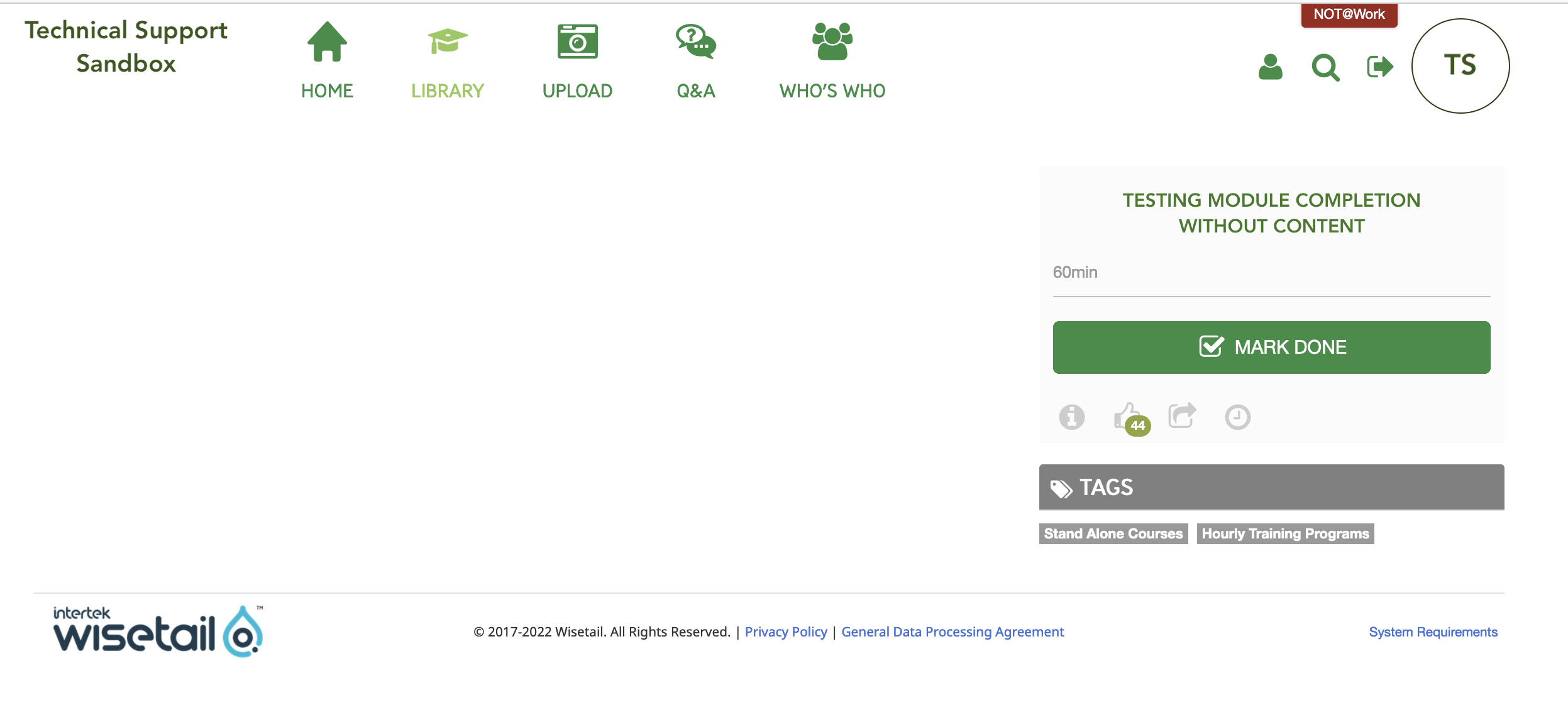1568x710 pixels.
Task: Open the Privacy Policy link
Action: pyautogui.click(x=786, y=631)
